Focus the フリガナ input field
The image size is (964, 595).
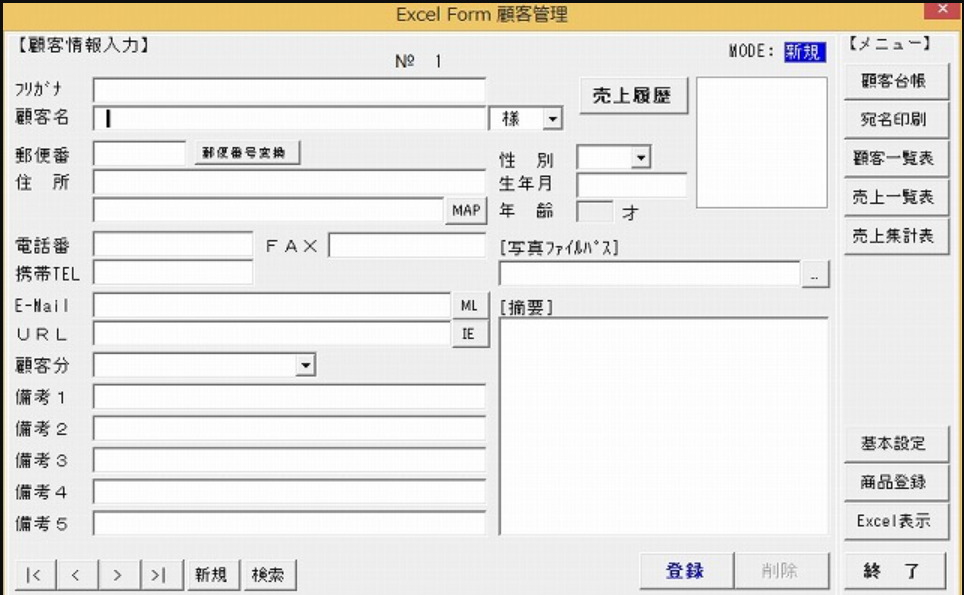pos(289,90)
